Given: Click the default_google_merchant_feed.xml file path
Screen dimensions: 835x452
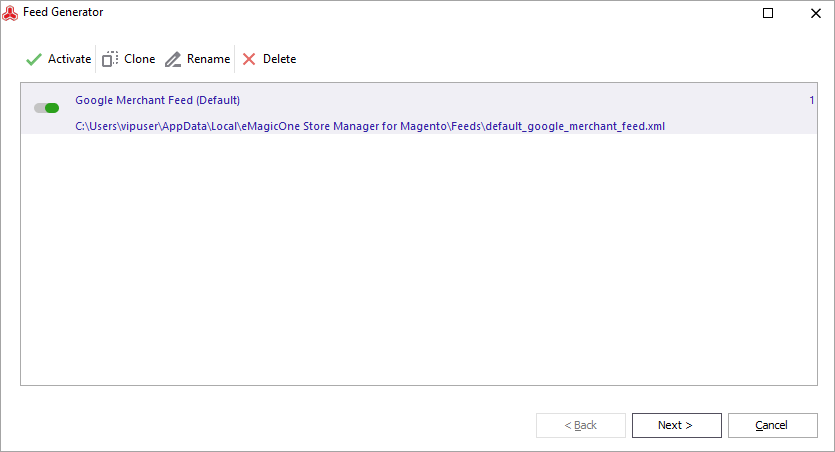Looking at the screenshot, I should click(370, 126).
